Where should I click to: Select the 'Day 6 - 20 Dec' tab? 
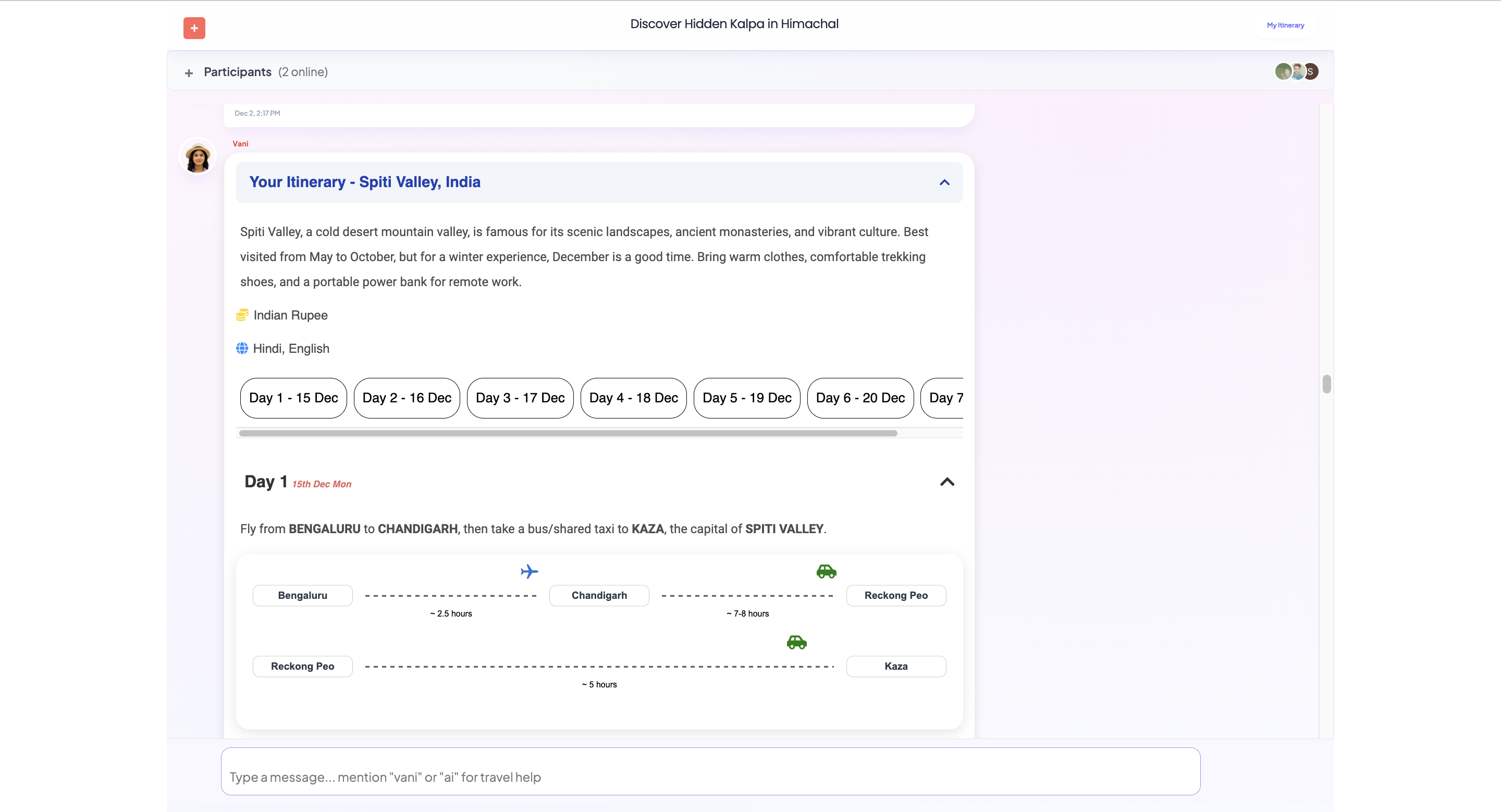(859, 398)
